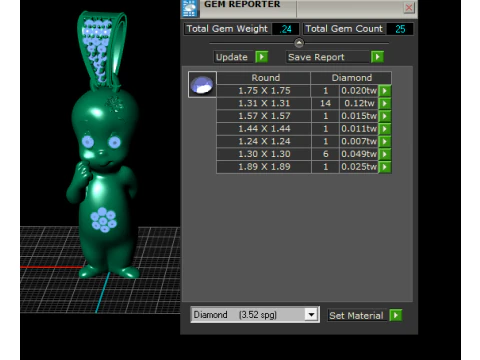This screenshot has height=360, width=480.
Task: Click the green arrow for 1.24 X 1.24 row
Action: tap(385, 141)
